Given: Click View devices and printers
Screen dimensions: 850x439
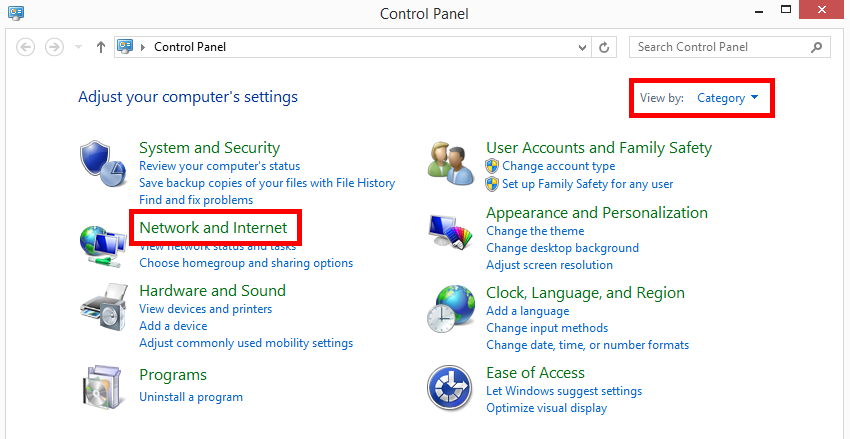Looking at the screenshot, I should point(205,309).
